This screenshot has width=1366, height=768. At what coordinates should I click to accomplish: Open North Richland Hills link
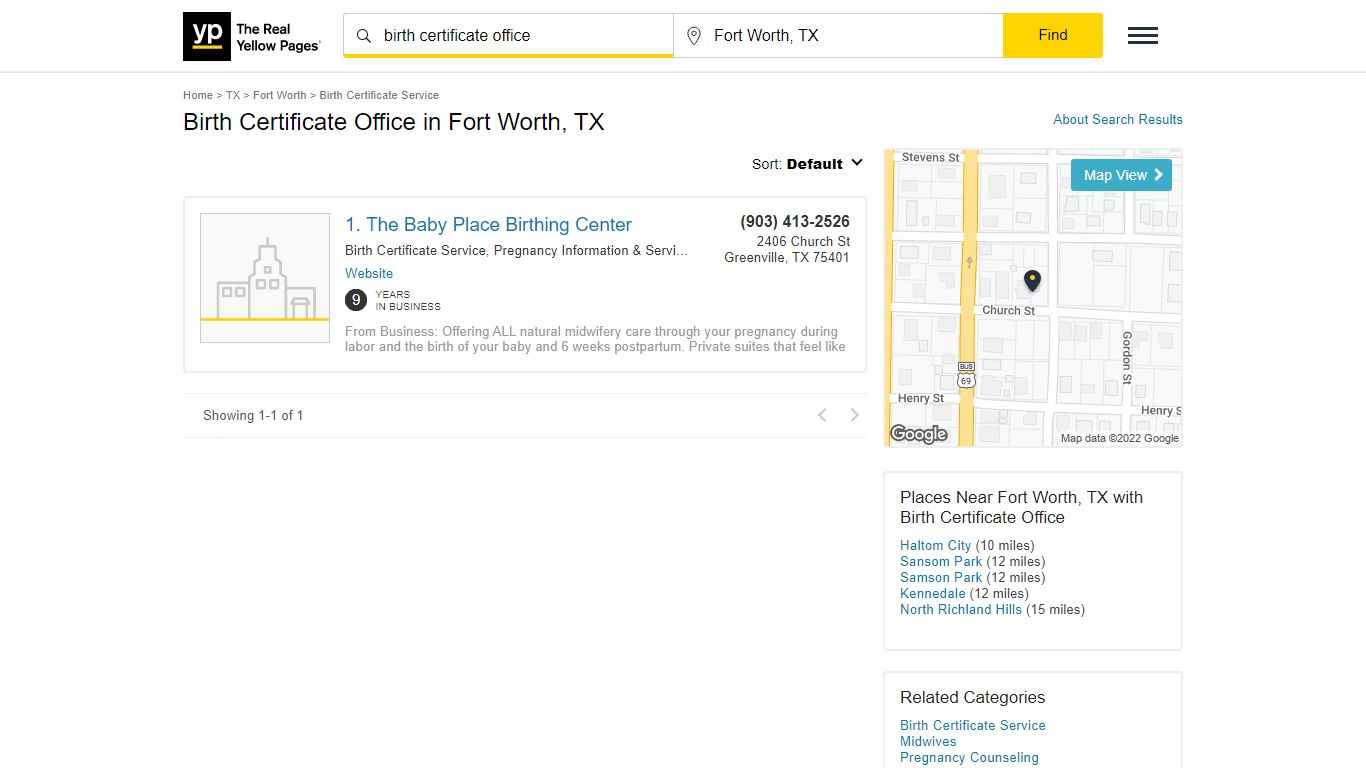961,609
